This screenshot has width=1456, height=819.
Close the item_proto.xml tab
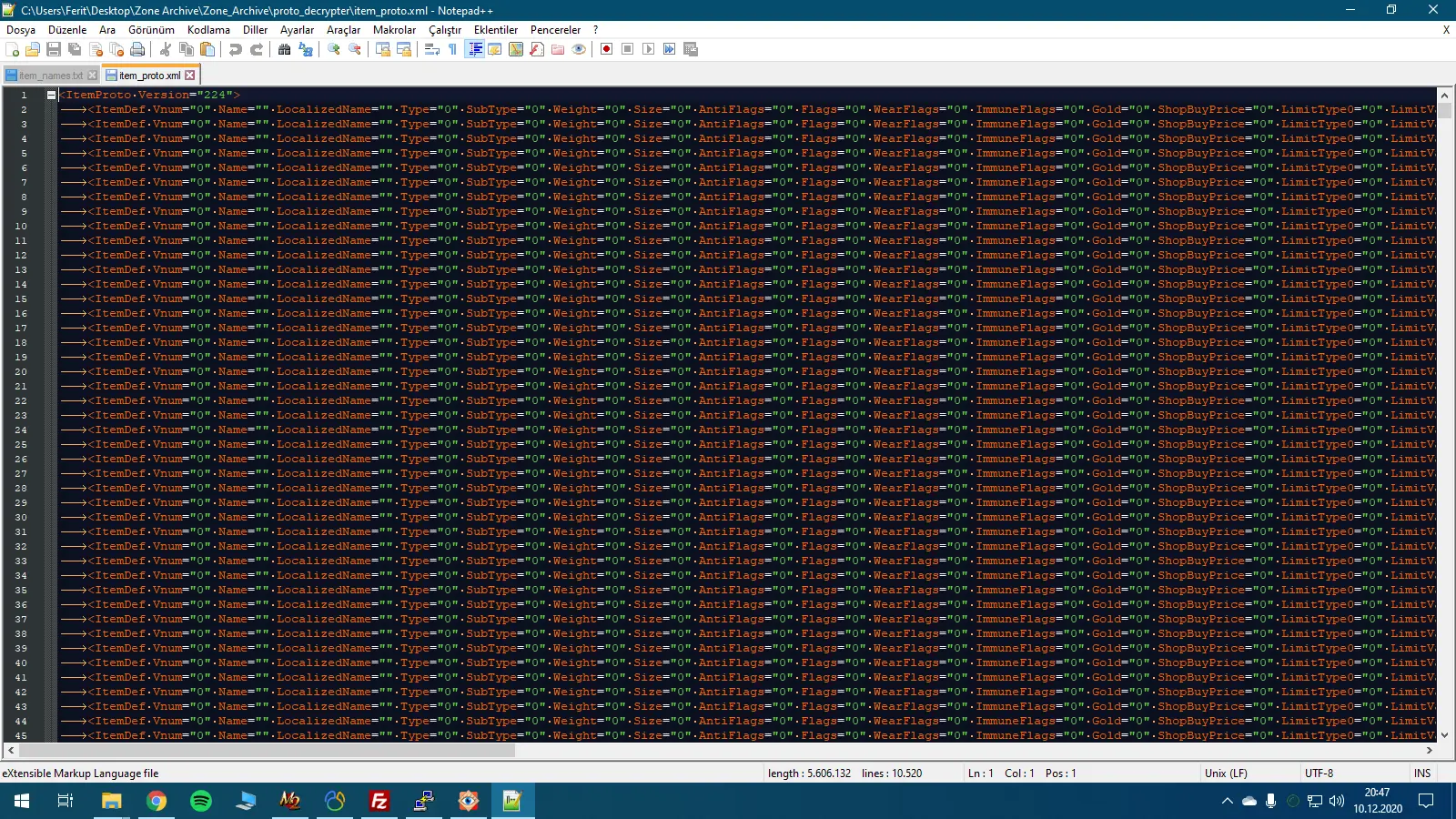(190, 76)
